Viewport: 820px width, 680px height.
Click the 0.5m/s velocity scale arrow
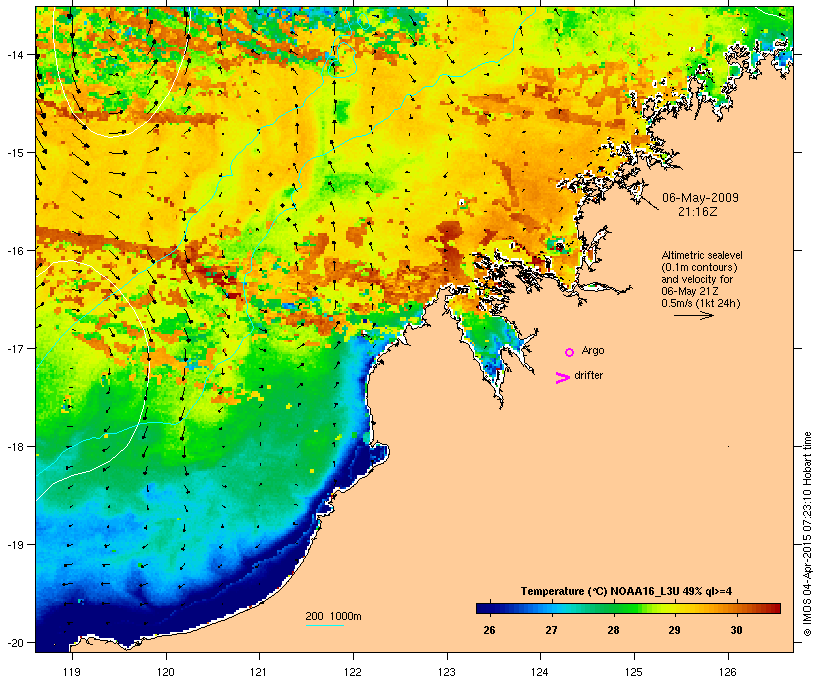click(x=693, y=315)
